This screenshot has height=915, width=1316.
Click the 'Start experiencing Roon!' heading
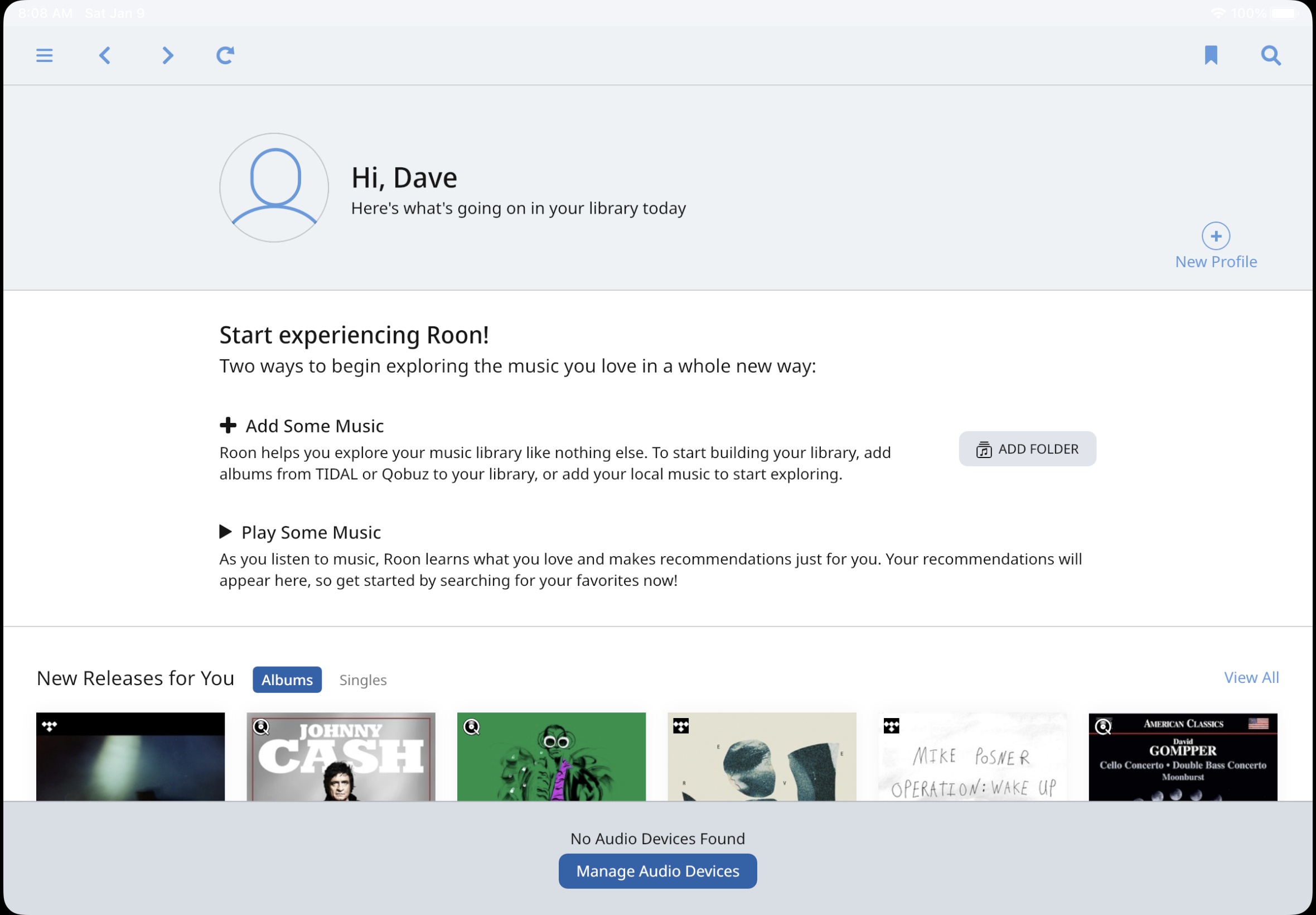tap(354, 335)
